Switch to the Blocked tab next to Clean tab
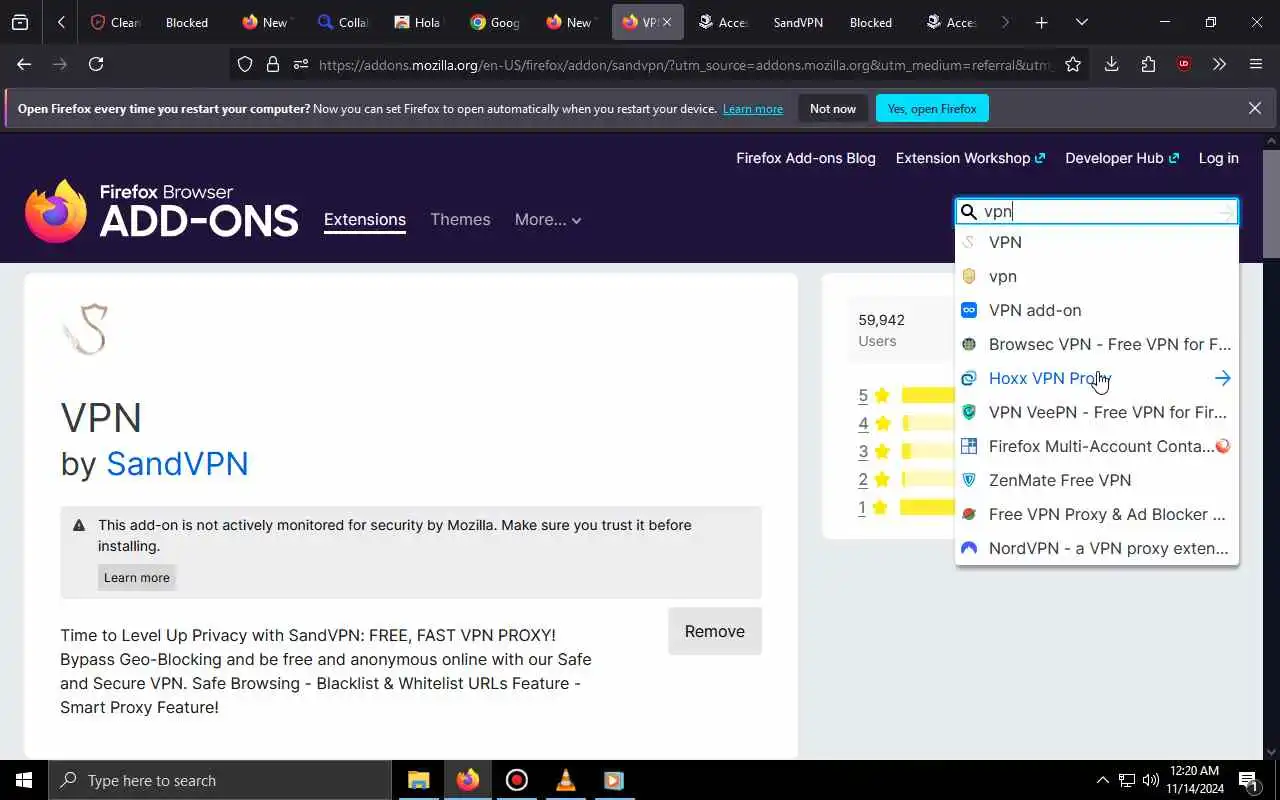 (186, 22)
